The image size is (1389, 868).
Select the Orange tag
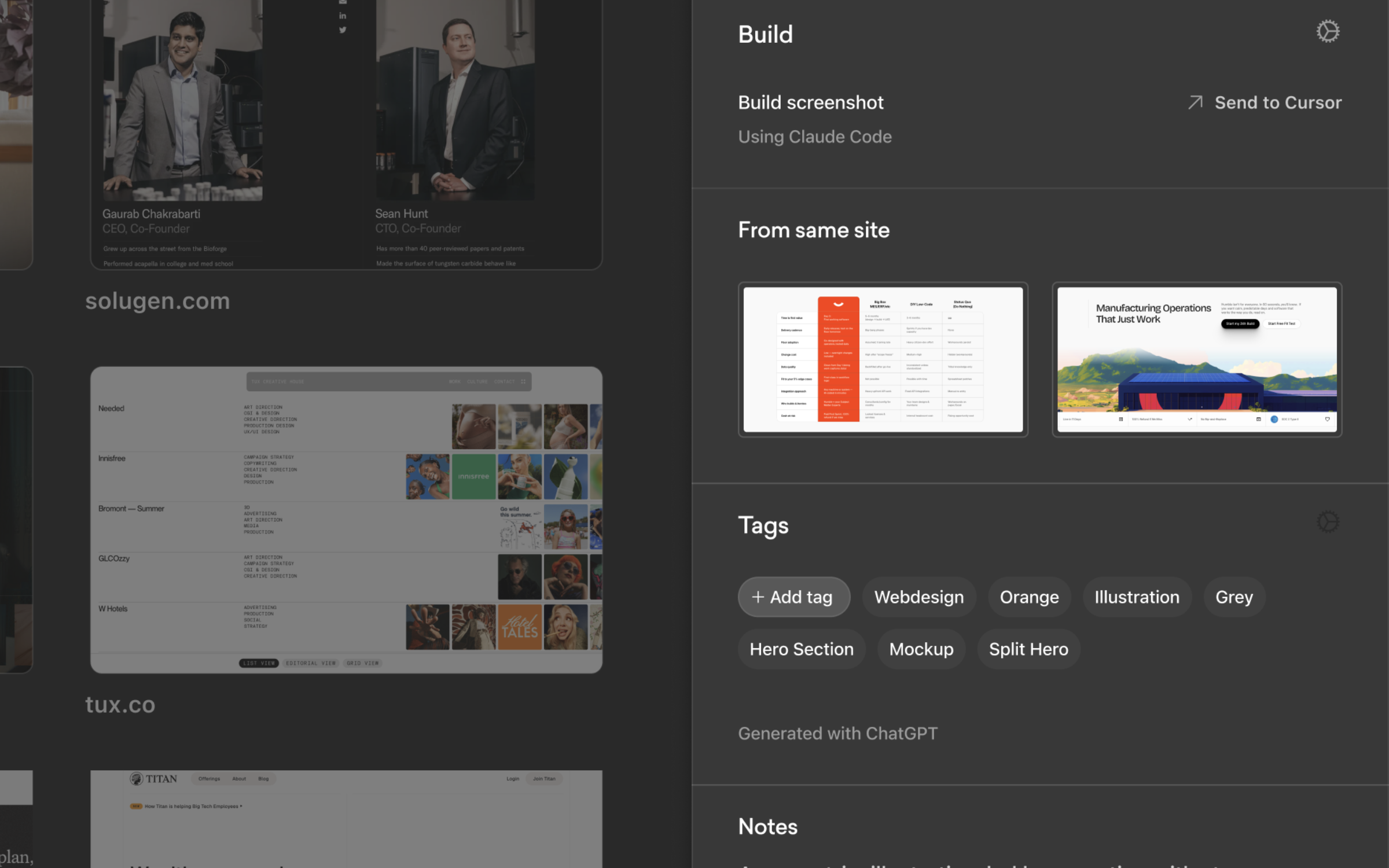tap(1029, 597)
